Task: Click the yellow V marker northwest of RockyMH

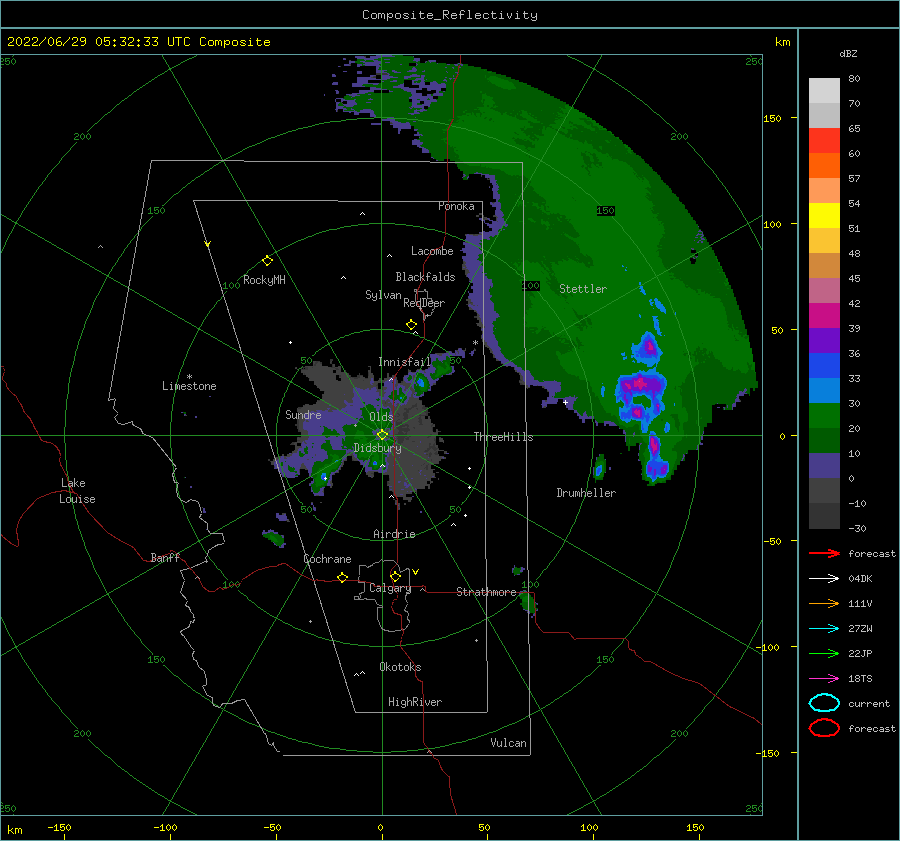Action: click(x=208, y=244)
